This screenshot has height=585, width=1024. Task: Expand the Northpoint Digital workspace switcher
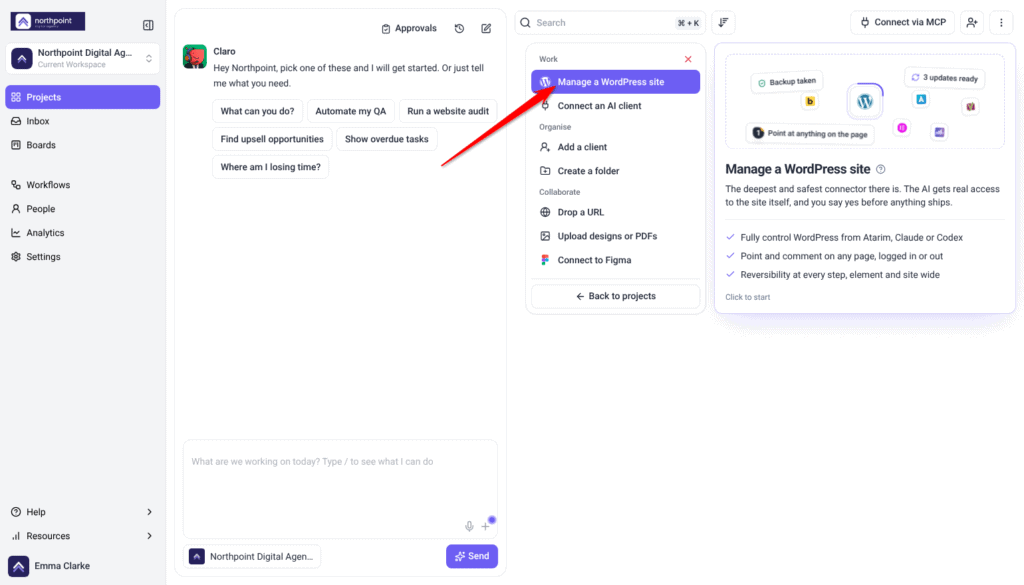coord(82,58)
